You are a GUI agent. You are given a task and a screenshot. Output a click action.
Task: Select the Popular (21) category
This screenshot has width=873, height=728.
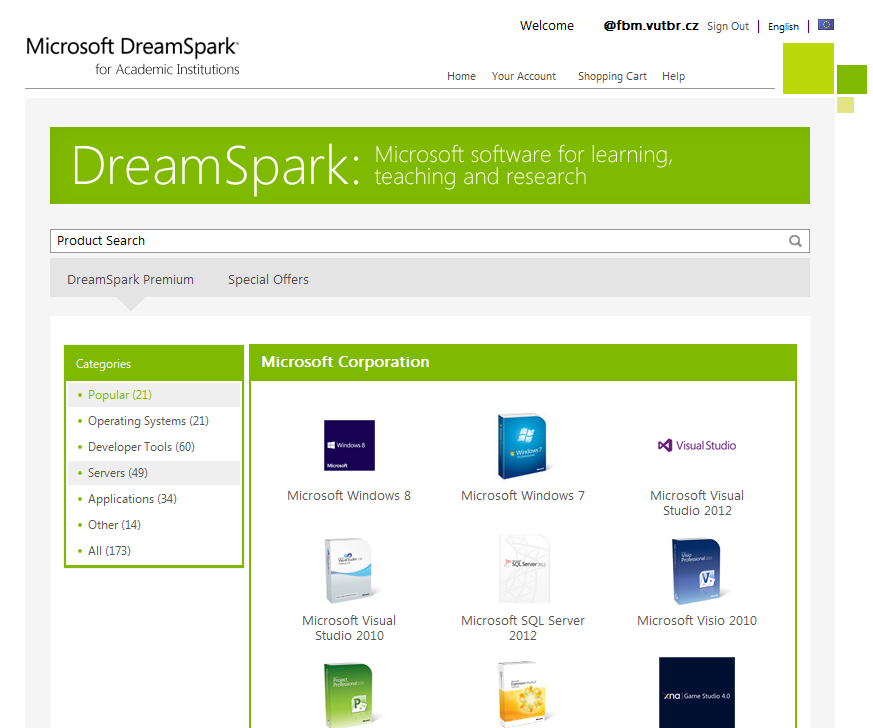[154, 395]
